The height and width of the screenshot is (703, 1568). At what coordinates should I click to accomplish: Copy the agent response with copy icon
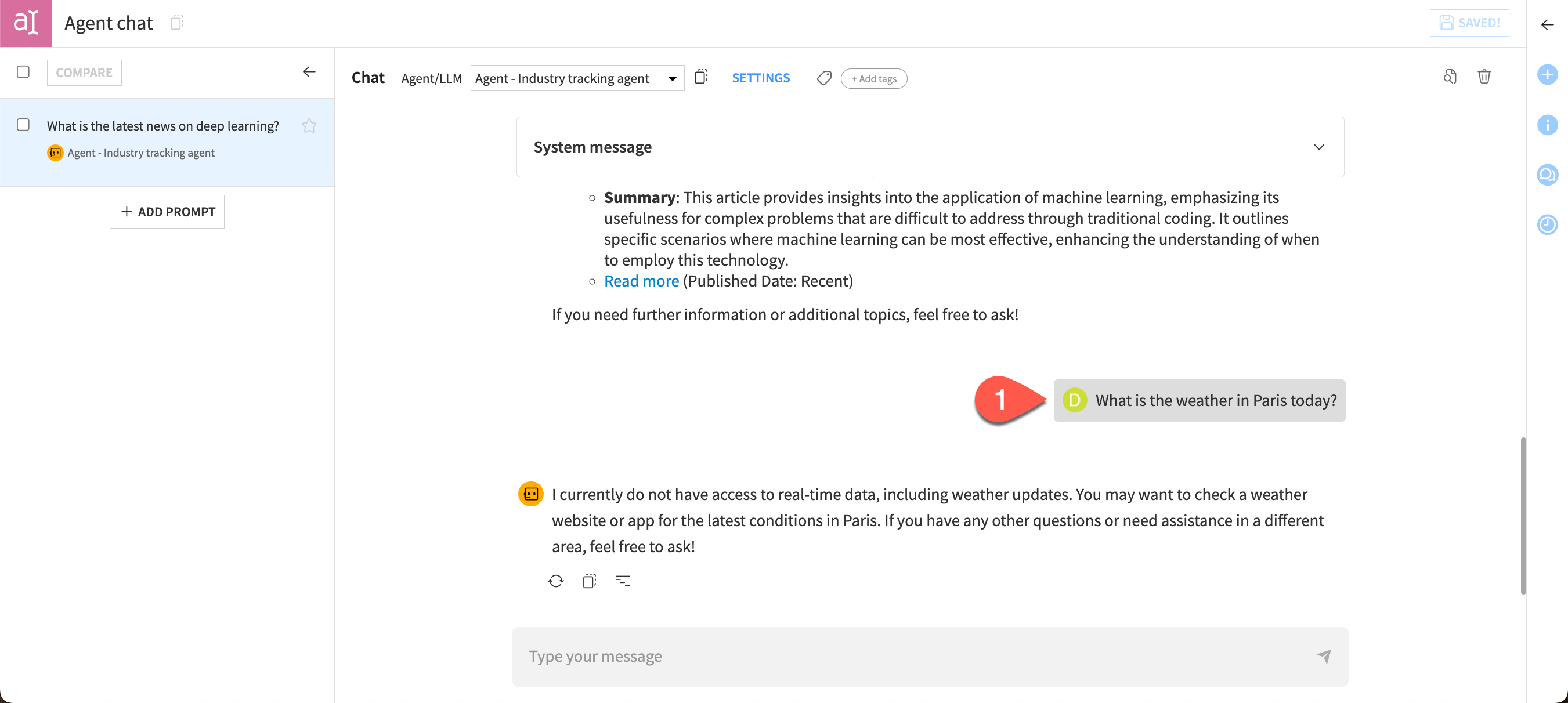[588, 581]
